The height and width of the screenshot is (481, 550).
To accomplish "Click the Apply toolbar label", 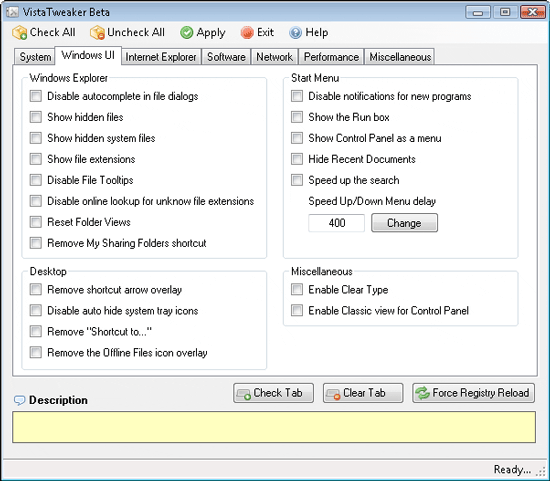I will point(211,33).
